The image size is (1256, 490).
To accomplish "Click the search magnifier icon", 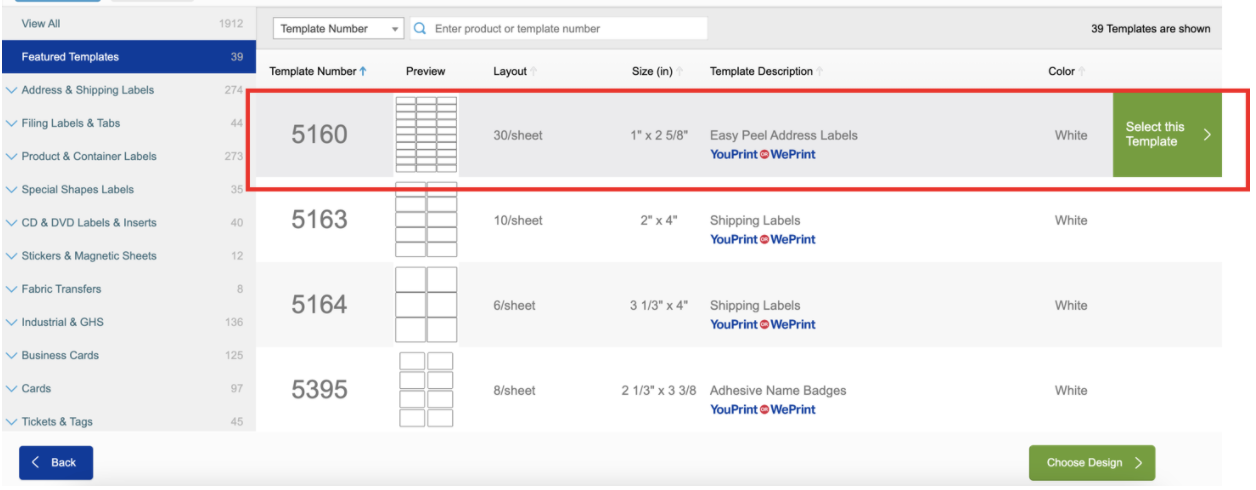I will coord(420,29).
